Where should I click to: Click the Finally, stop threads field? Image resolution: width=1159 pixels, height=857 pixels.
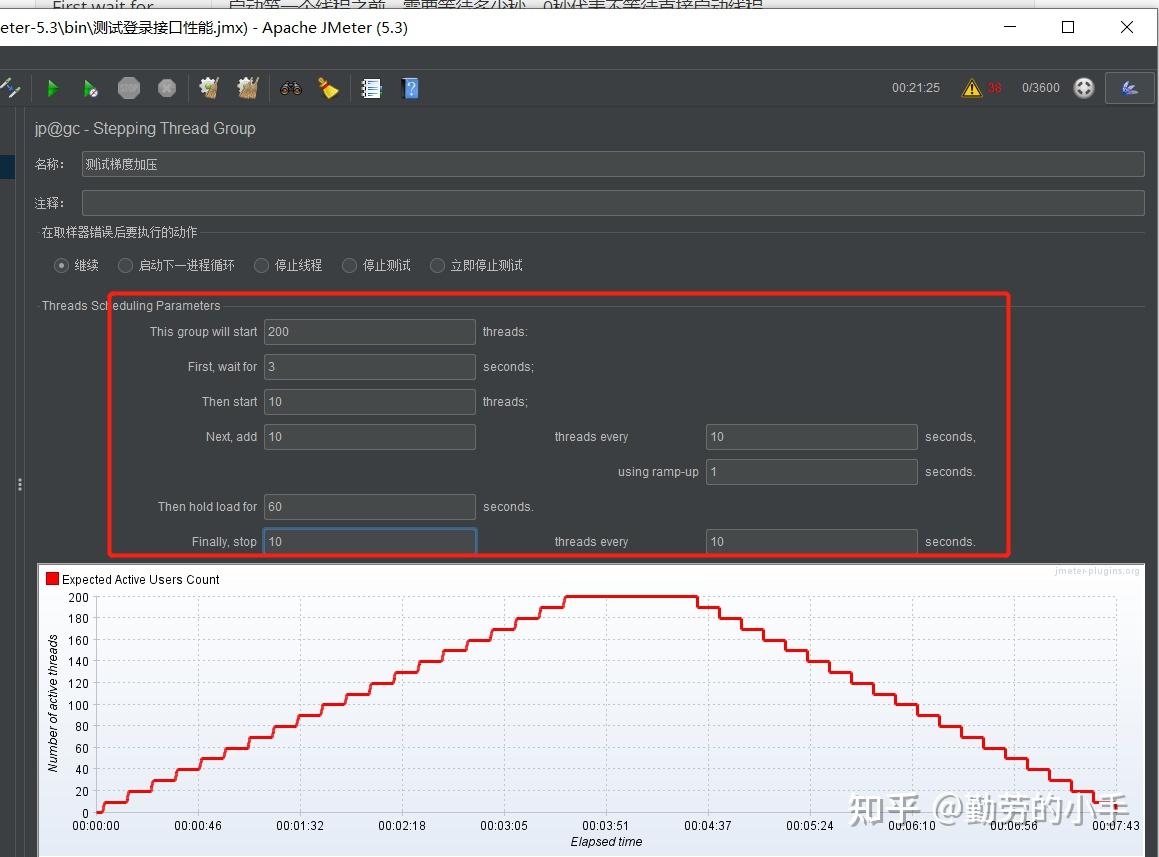point(370,541)
